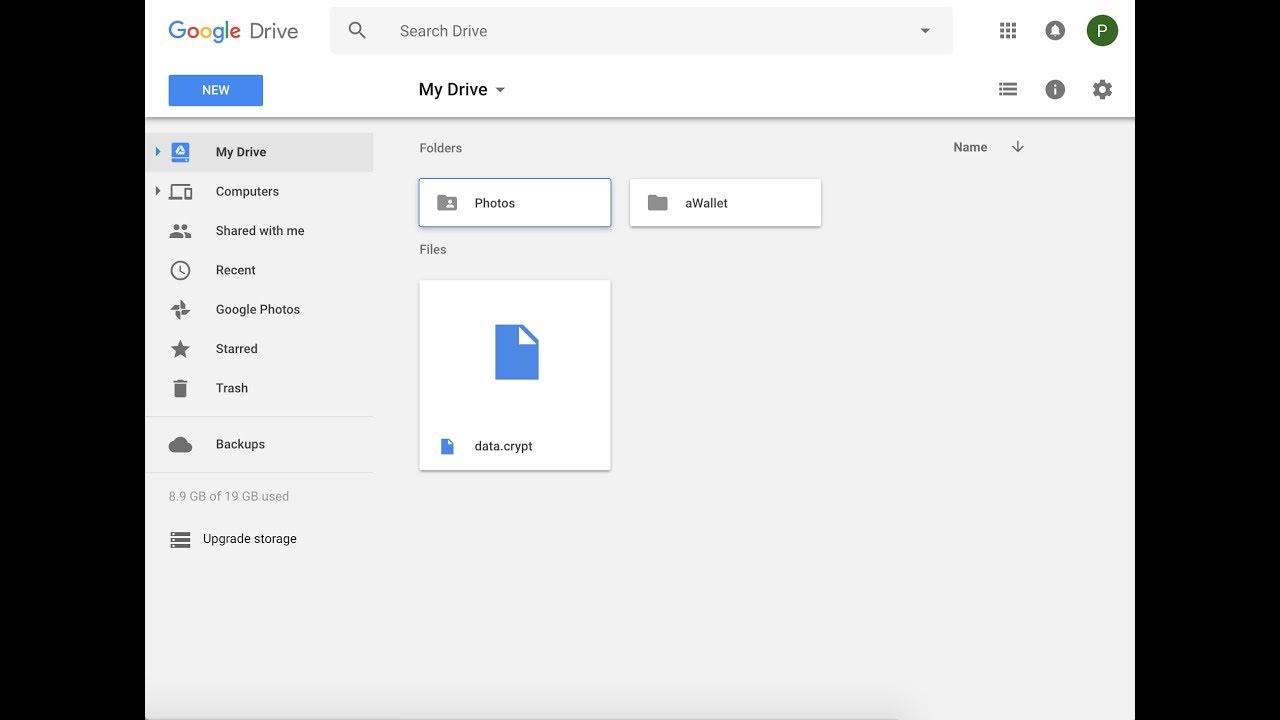Click the My Drive sidebar icon
1280x720 pixels.
[x=180, y=152]
